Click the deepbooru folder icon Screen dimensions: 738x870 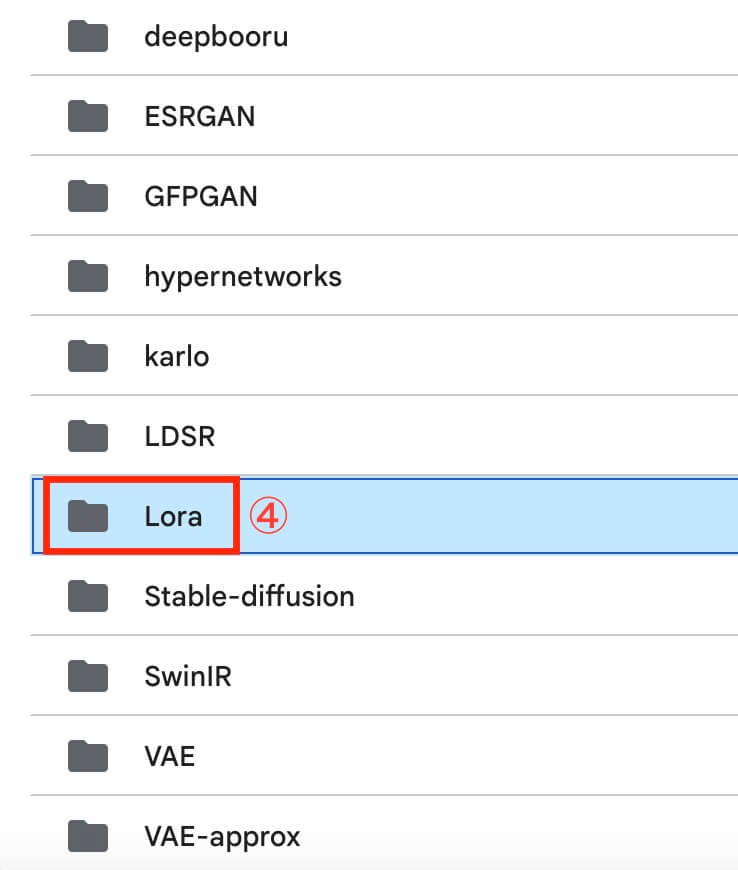88,37
